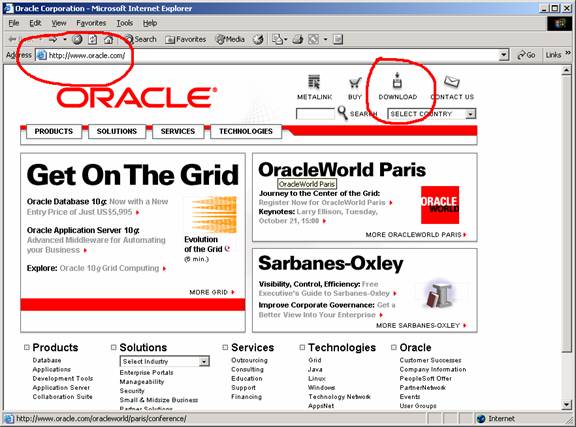The height and width of the screenshot is (427, 576).
Task: Open the Edit menu
Action: click(x=35, y=23)
